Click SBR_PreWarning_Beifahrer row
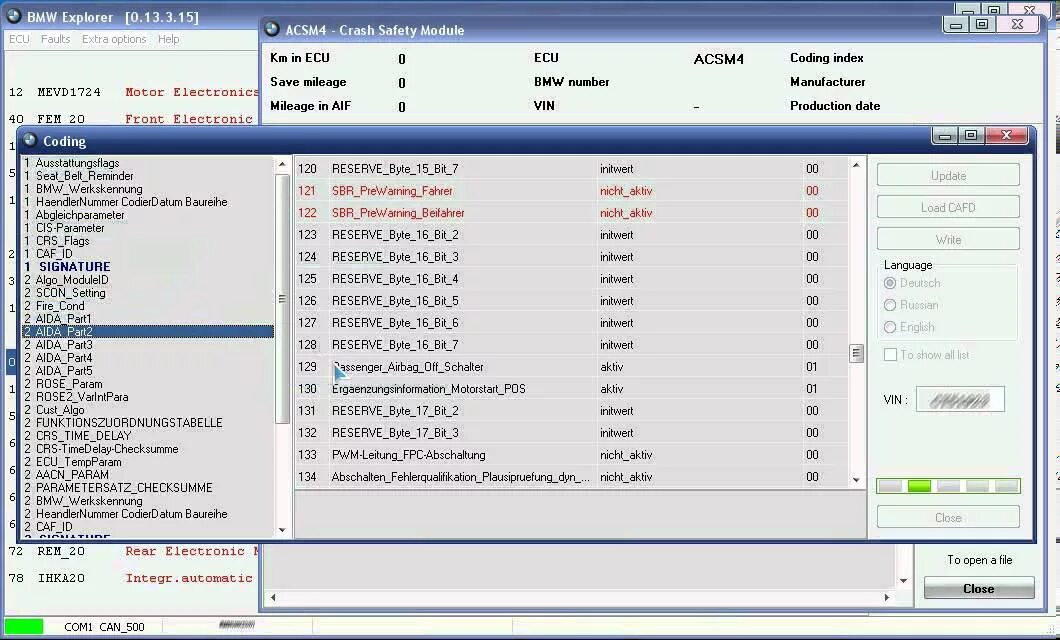The image size is (1060, 640). pyautogui.click(x=572, y=213)
